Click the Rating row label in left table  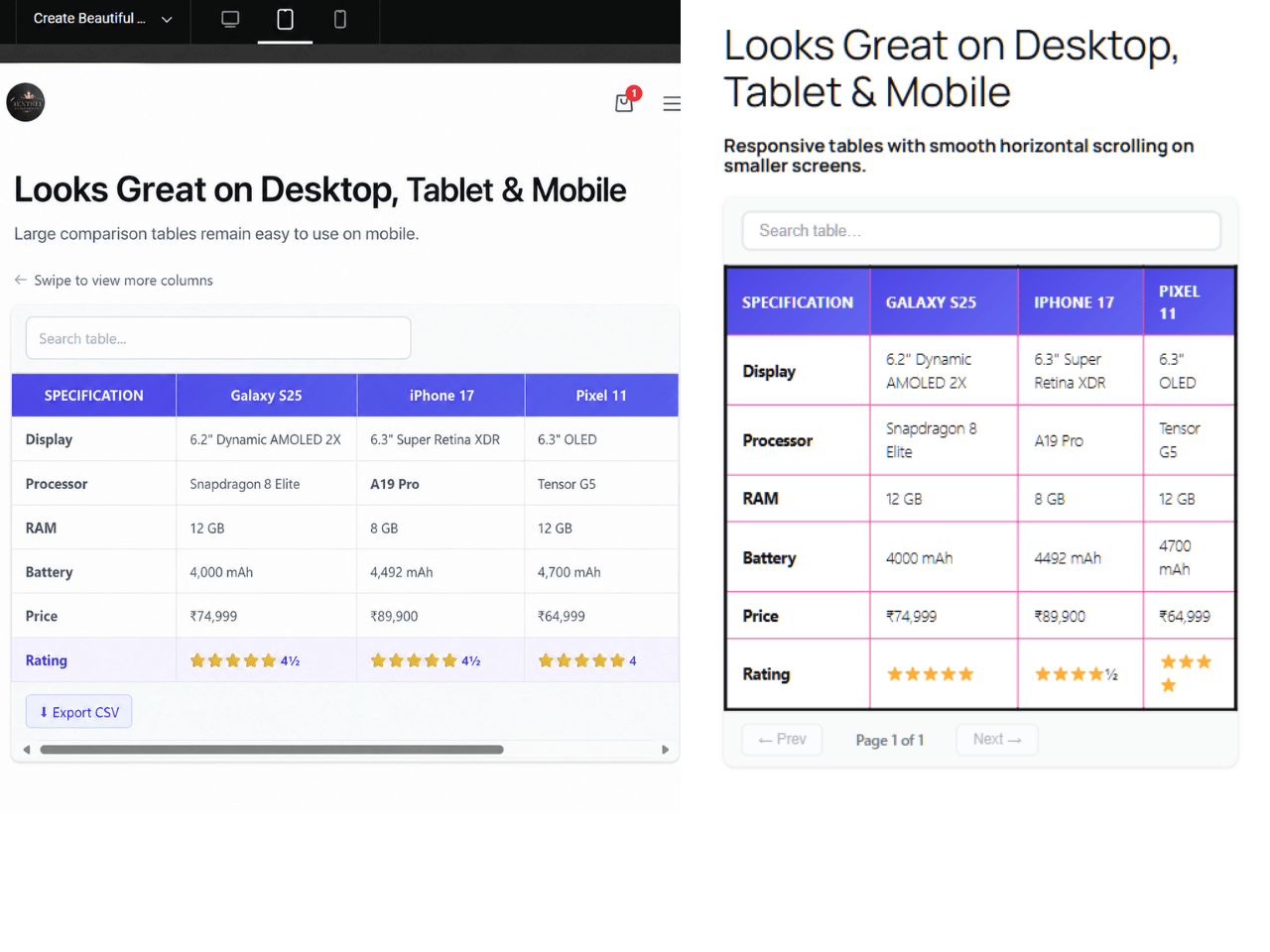point(47,660)
